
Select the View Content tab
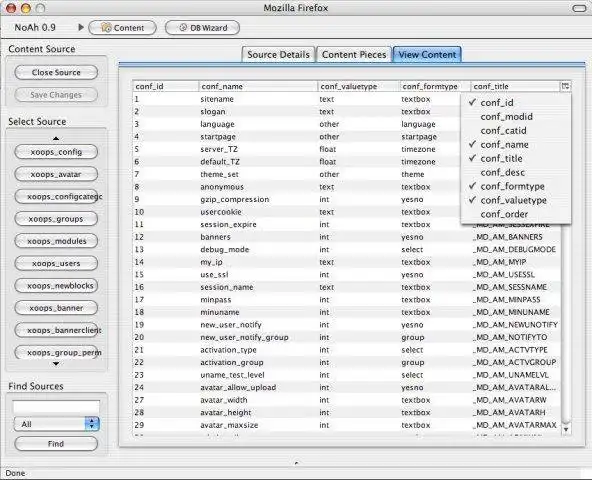(427, 54)
